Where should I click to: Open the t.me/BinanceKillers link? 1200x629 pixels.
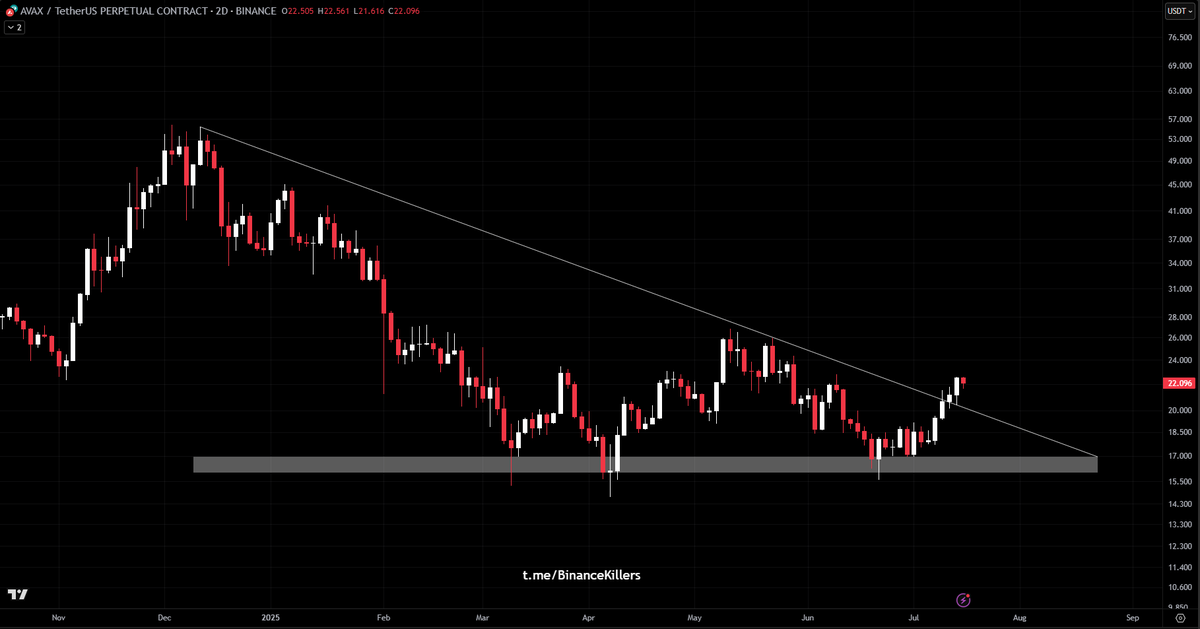580,575
